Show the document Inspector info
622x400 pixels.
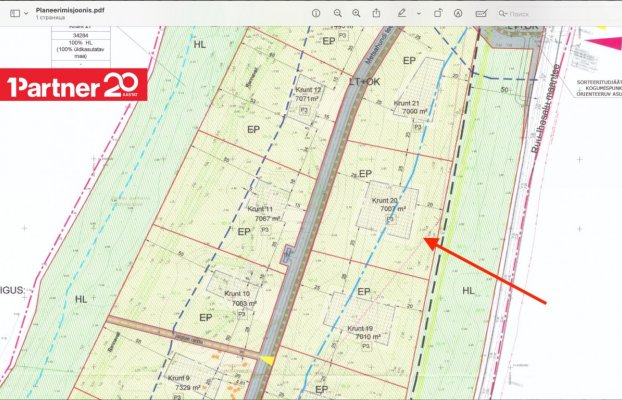[315, 14]
